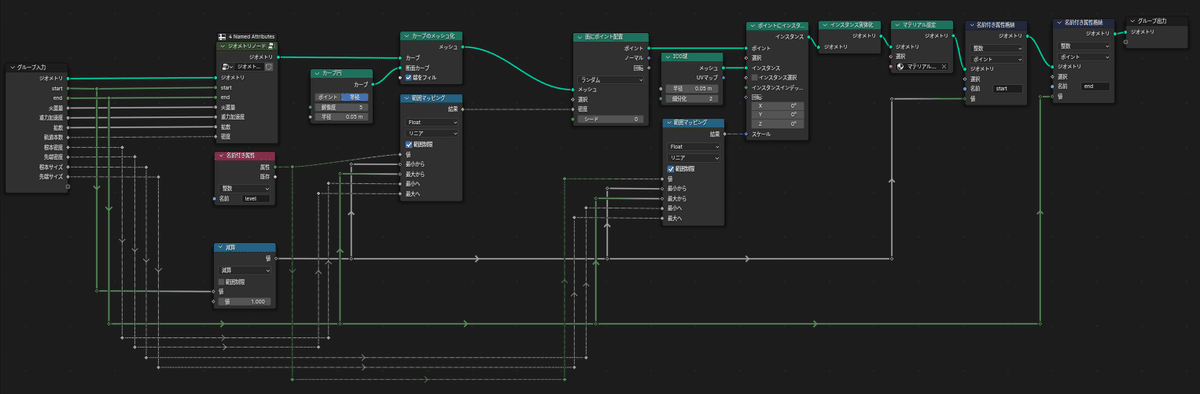Open the ポイント domain dropdown in the start attribute node

click(x=997, y=58)
